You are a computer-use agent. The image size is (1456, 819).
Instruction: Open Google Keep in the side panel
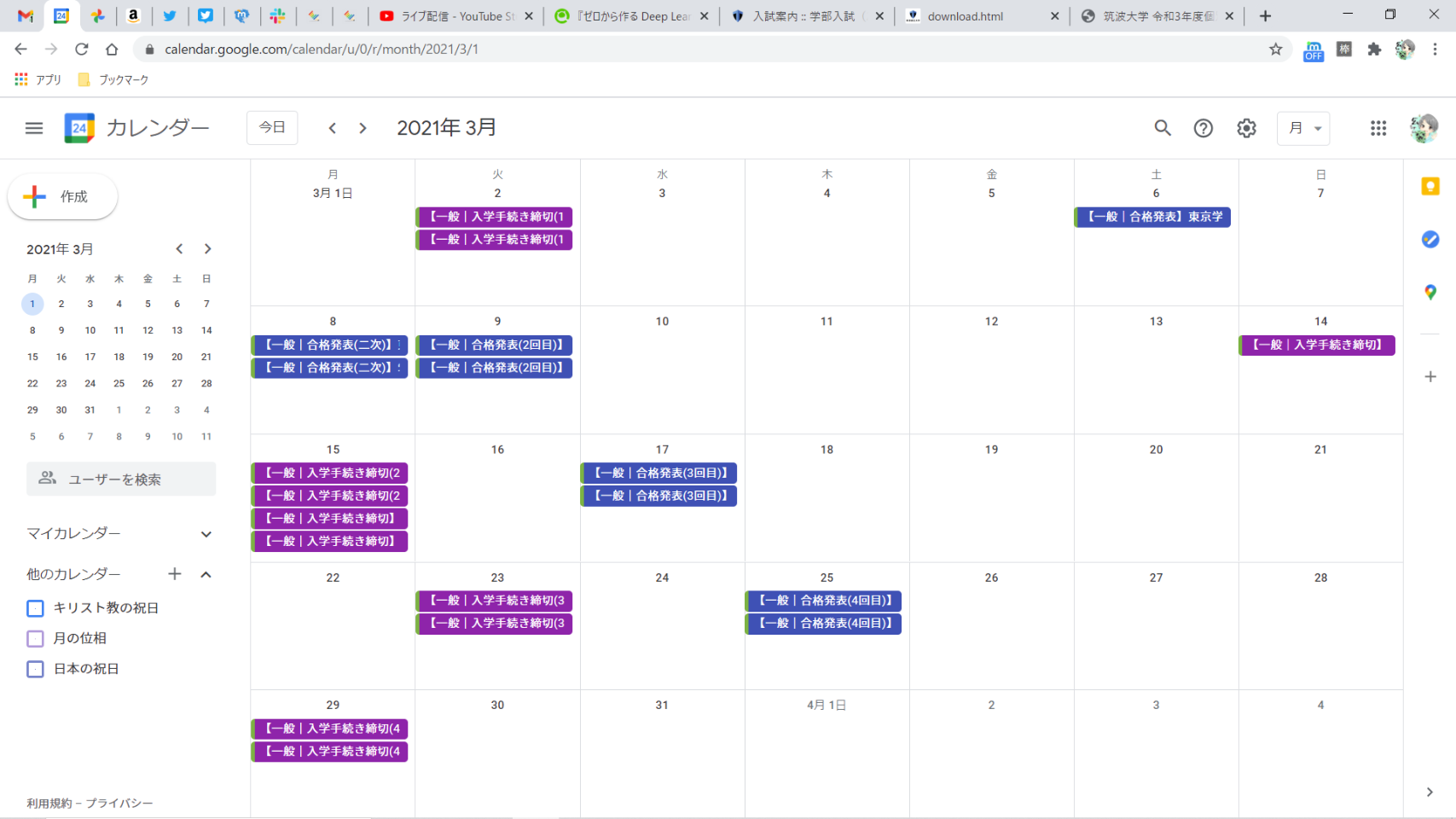click(1430, 187)
